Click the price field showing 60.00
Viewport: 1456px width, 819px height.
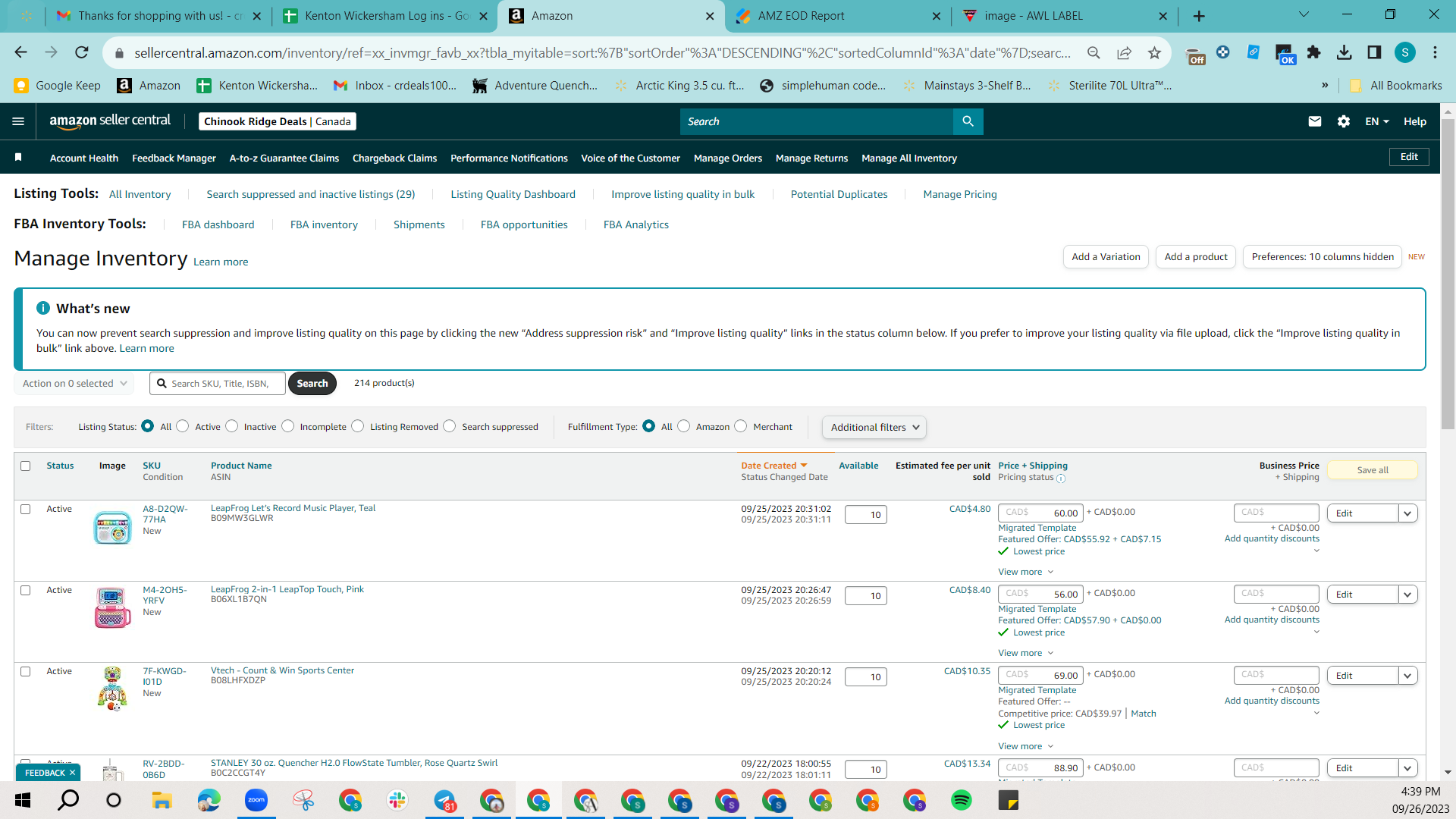coord(1040,513)
